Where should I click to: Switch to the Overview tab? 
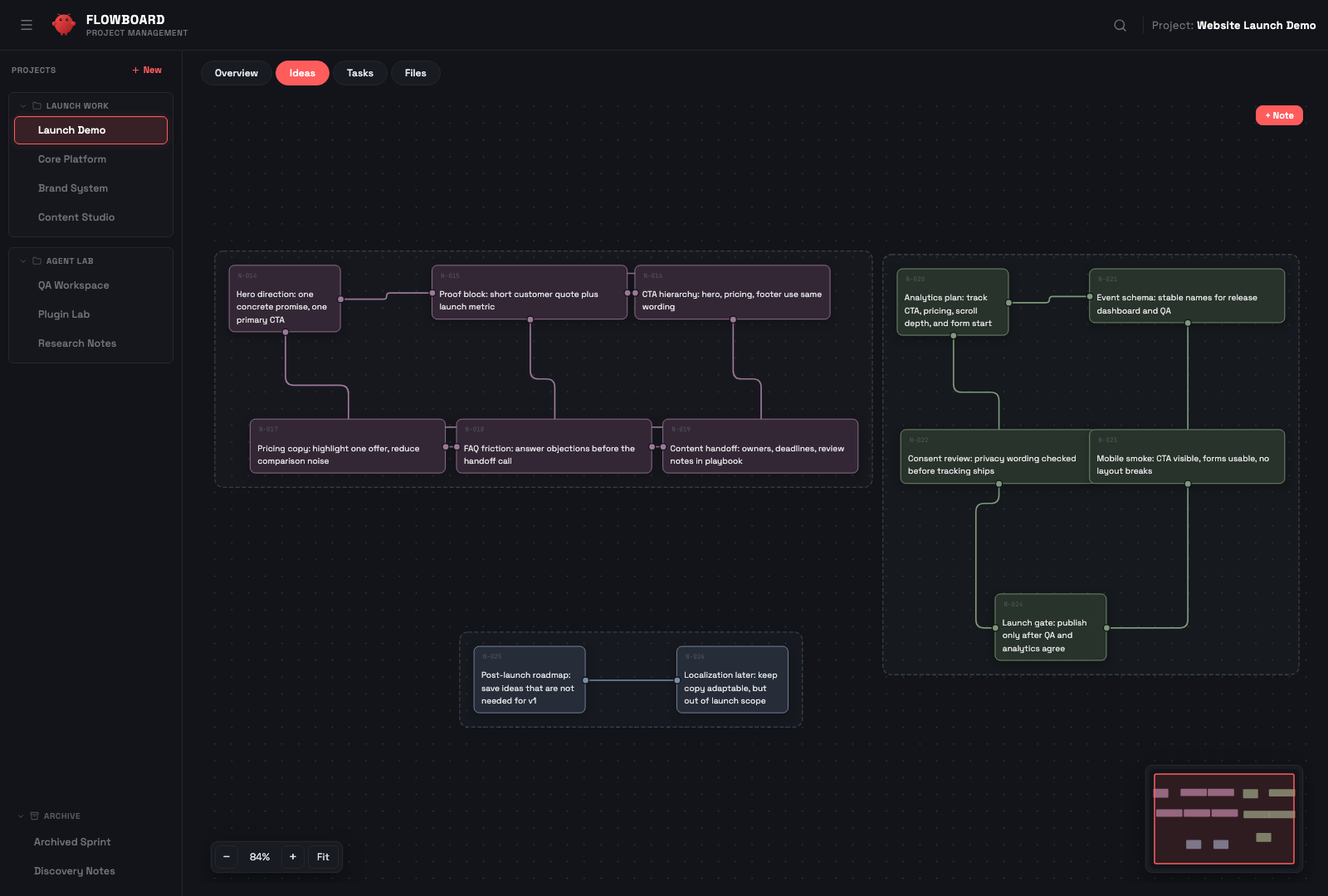tap(237, 73)
